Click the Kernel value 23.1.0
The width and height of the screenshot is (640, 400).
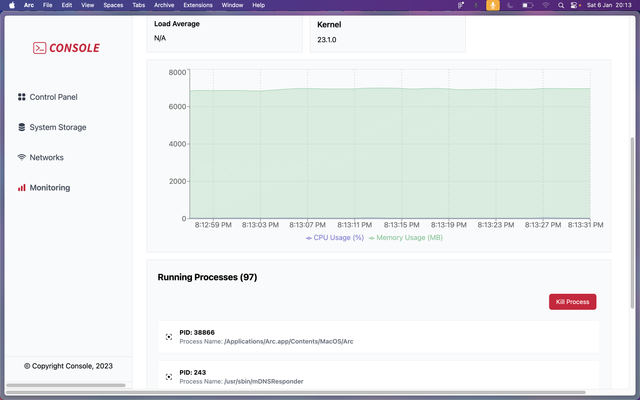pyautogui.click(x=327, y=40)
